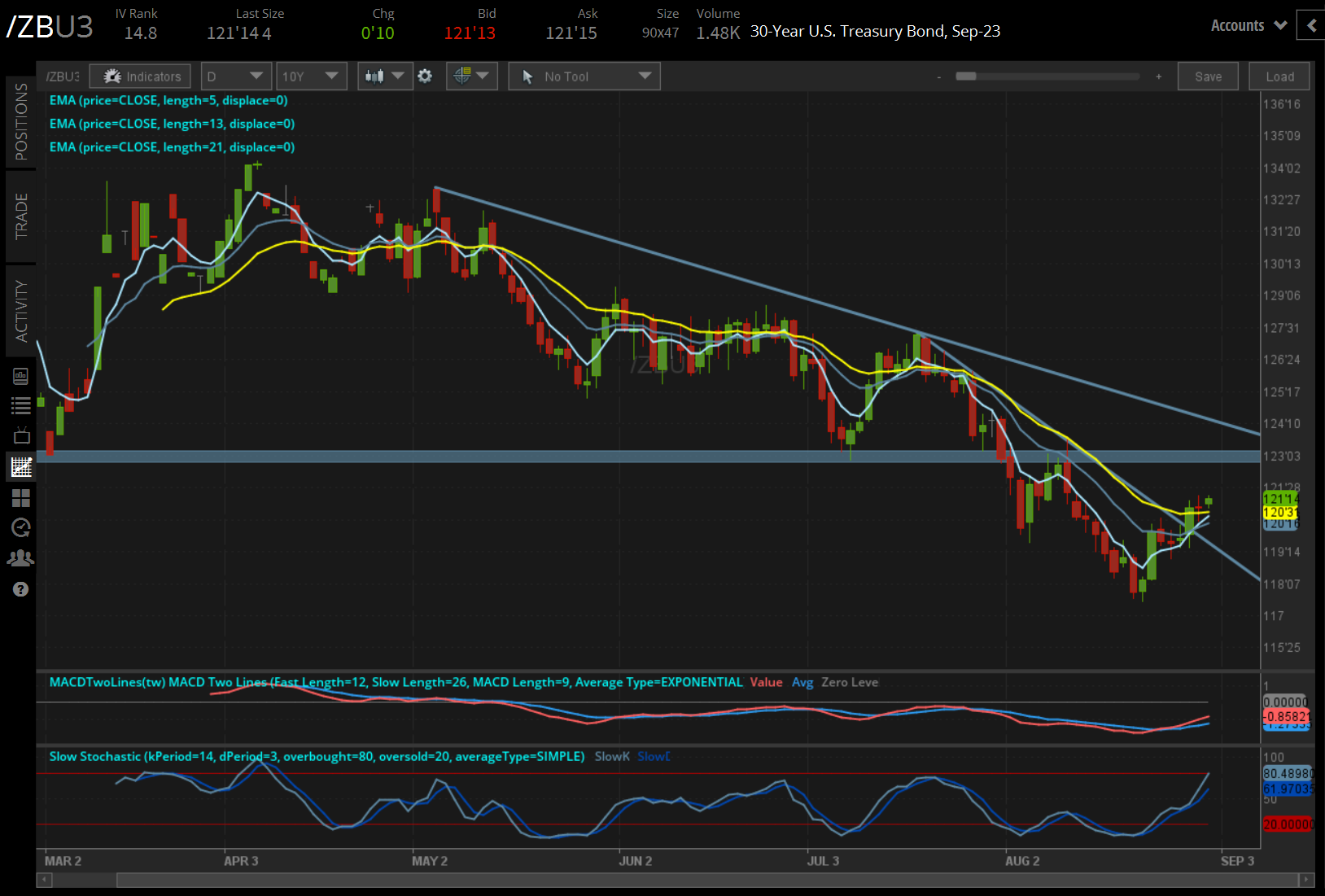The width and height of the screenshot is (1325, 896).
Task: Select the Slow Stochastic indicator label
Action: point(317,756)
